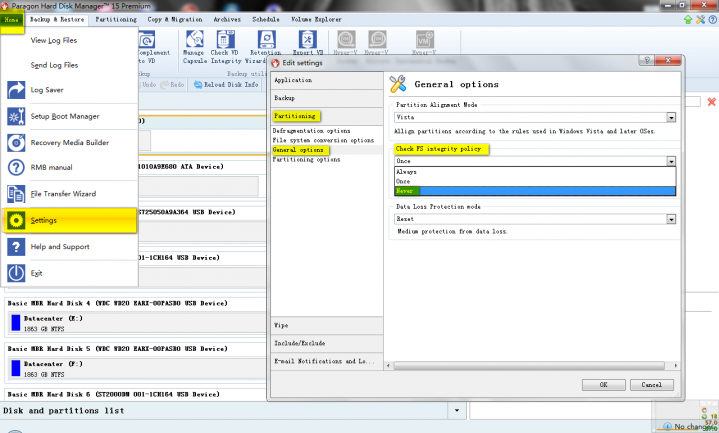719x433 pixels.
Task: Select the Datacenter (F:) partition
Action: click(135, 368)
